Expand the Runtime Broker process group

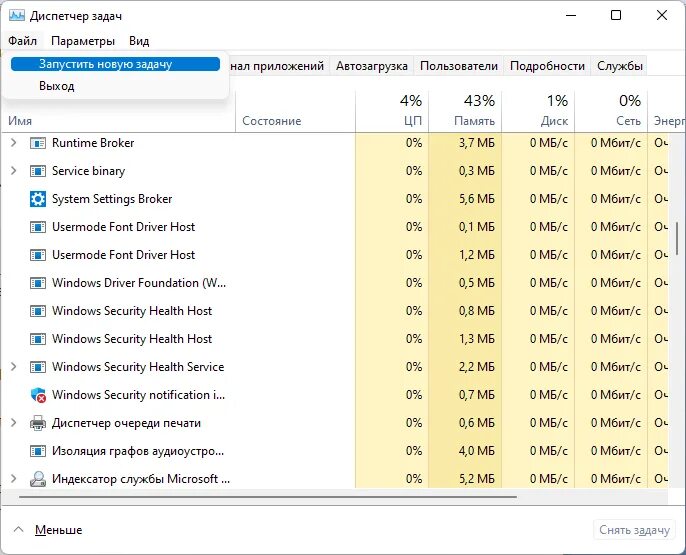14,143
